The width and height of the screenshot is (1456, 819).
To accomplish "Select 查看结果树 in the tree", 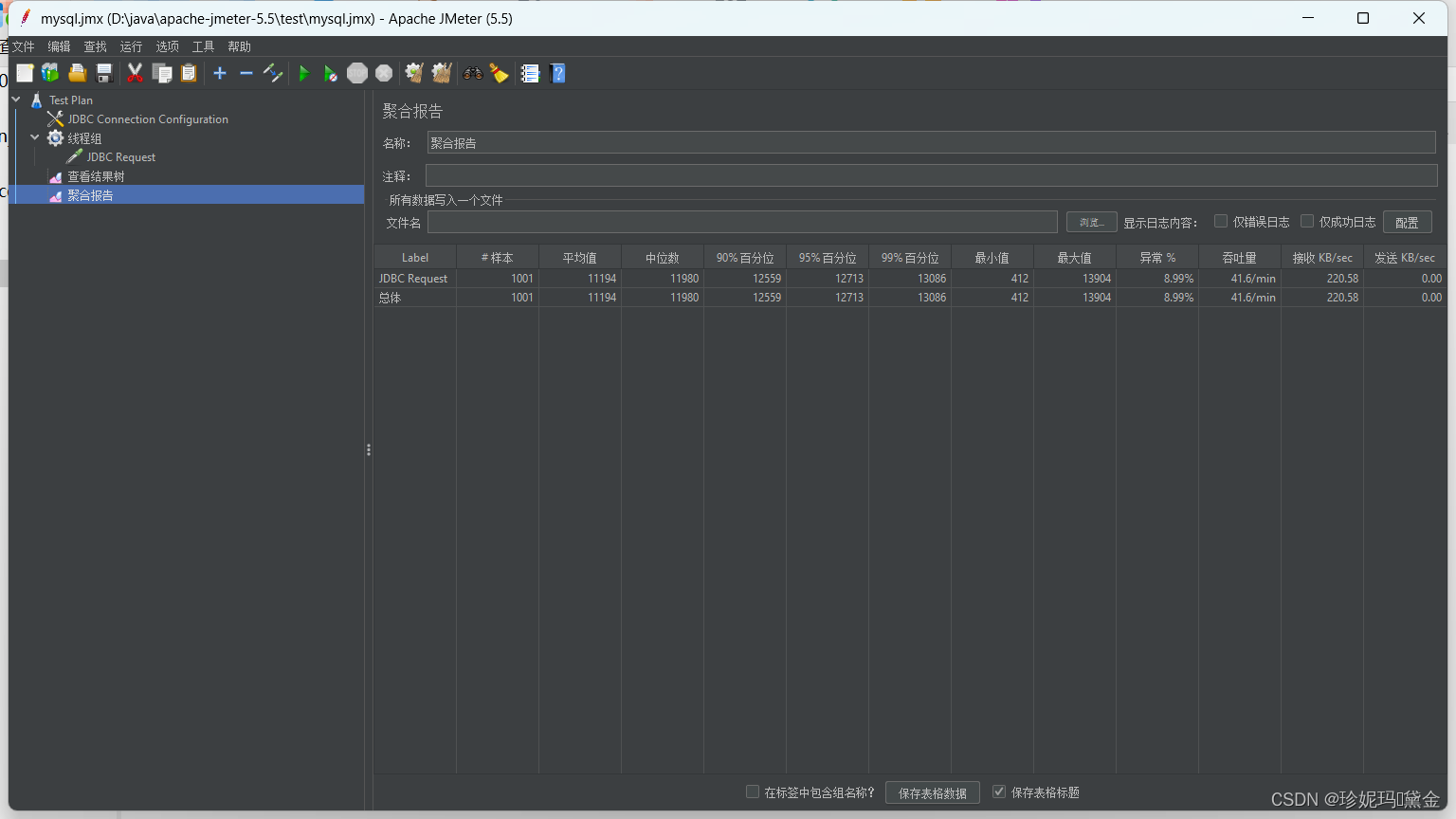I will [x=96, y=176].
